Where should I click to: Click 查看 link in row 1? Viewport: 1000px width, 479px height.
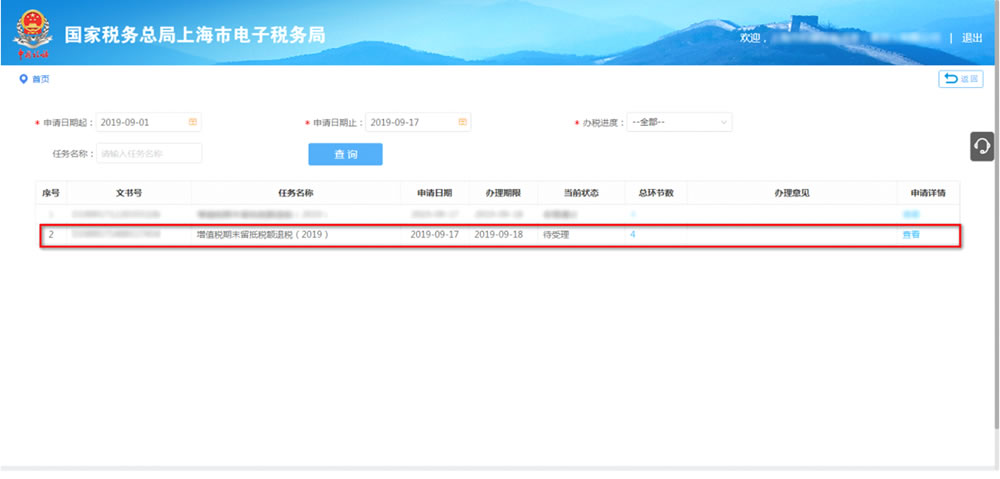click(911, 214)
